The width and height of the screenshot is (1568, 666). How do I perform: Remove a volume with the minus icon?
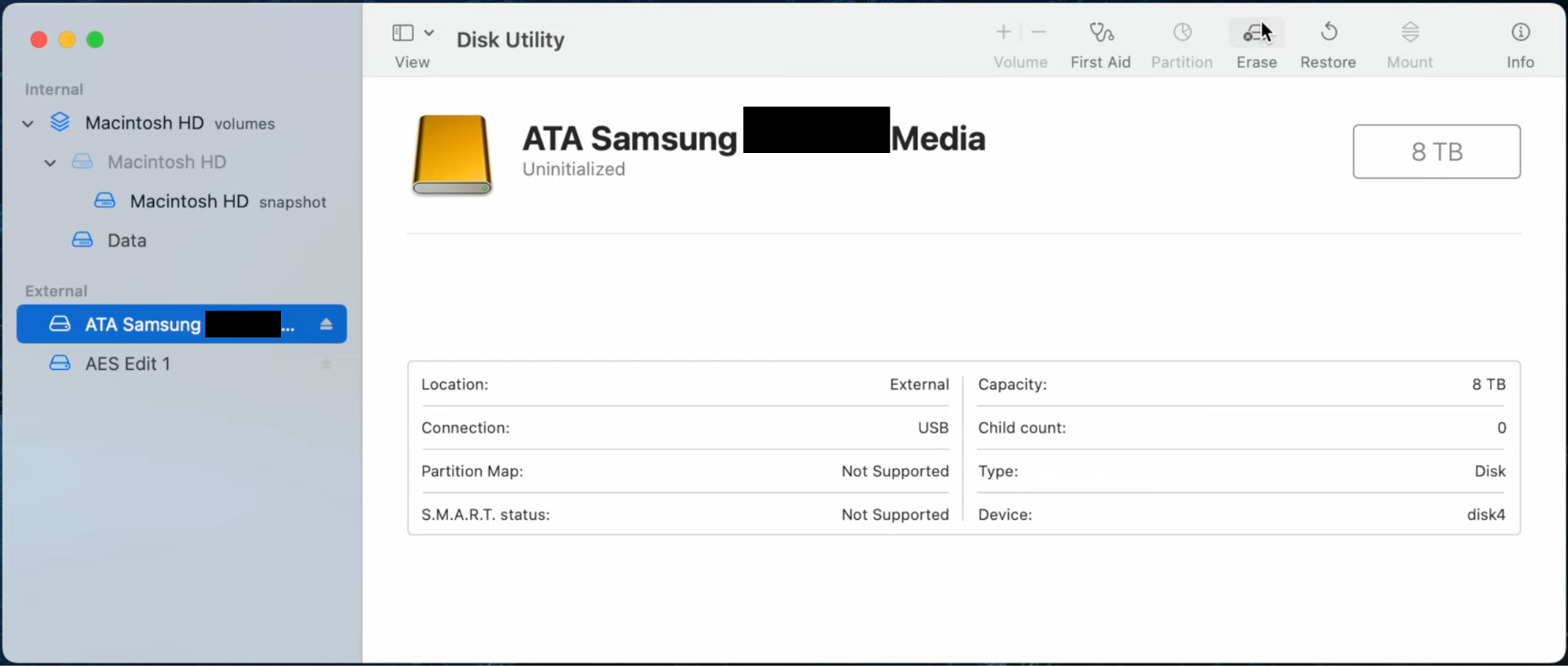[x=1038, y=31]
